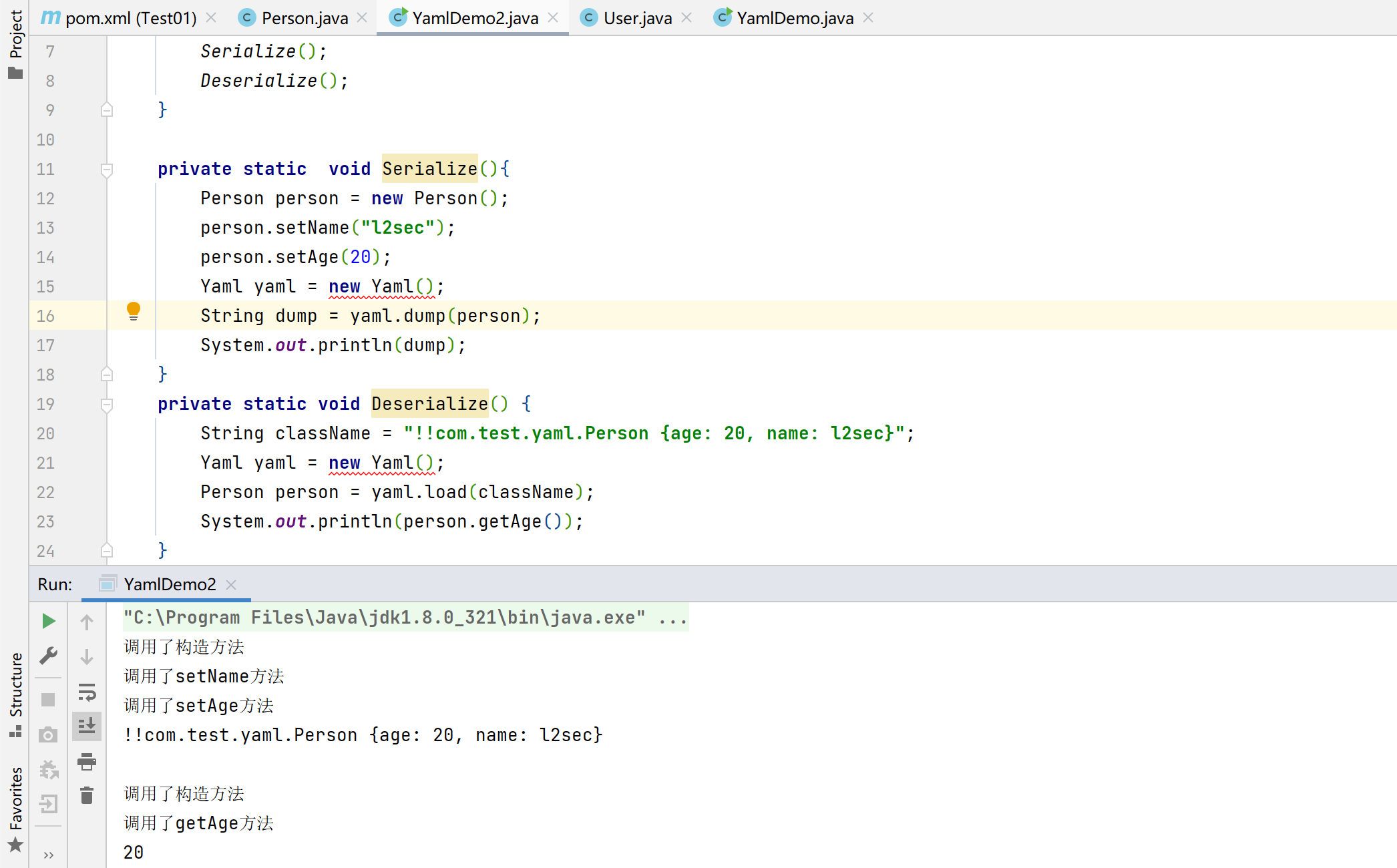Click line number 22 in the gutter
This screenshot has width=1397, height=868.
coord(45,492)
